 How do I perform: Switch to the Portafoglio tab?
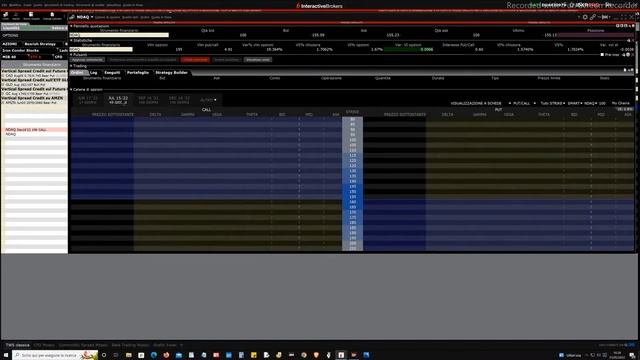coord(138,73)
